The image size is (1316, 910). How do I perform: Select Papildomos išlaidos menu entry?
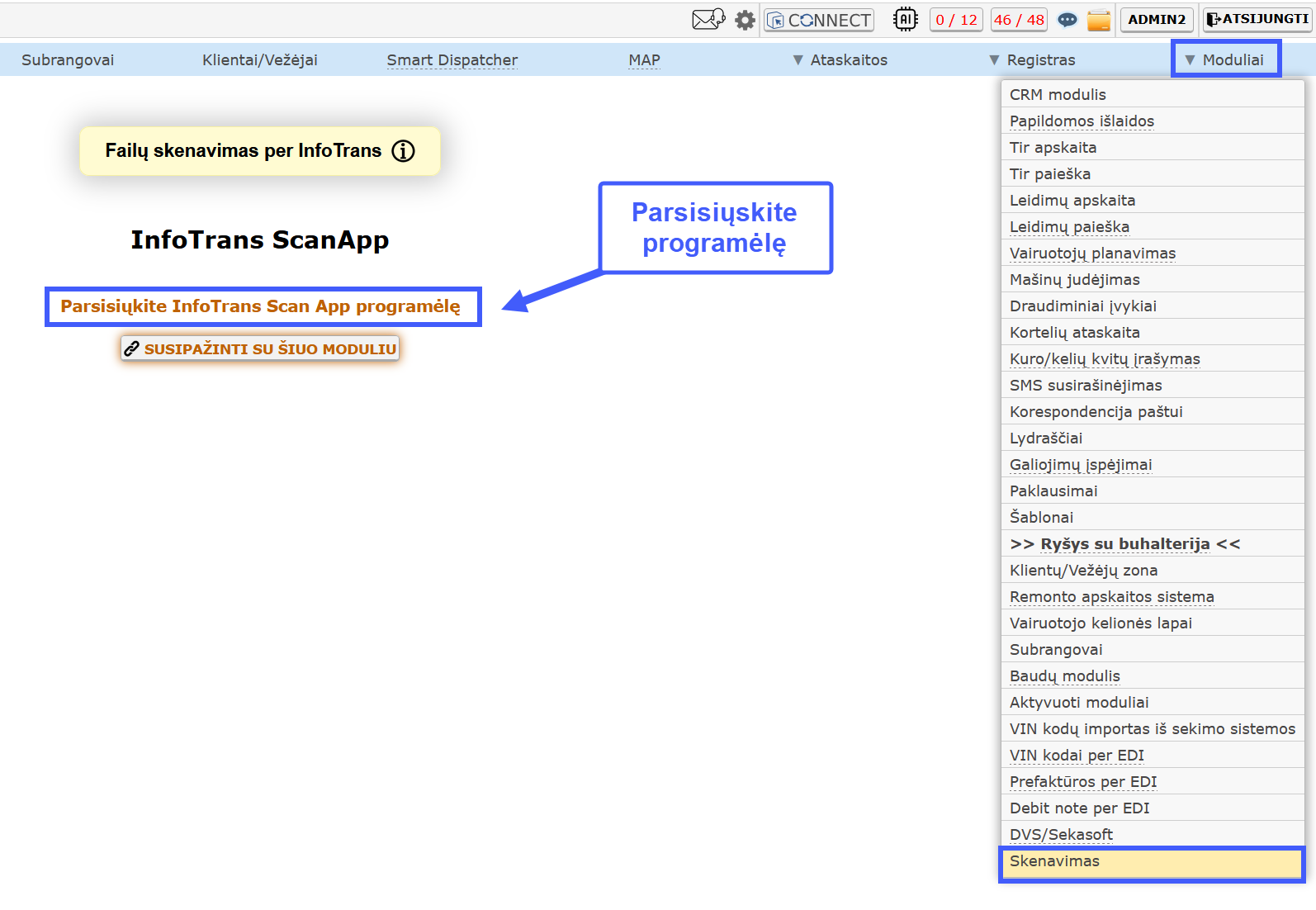click(1152, 121)
